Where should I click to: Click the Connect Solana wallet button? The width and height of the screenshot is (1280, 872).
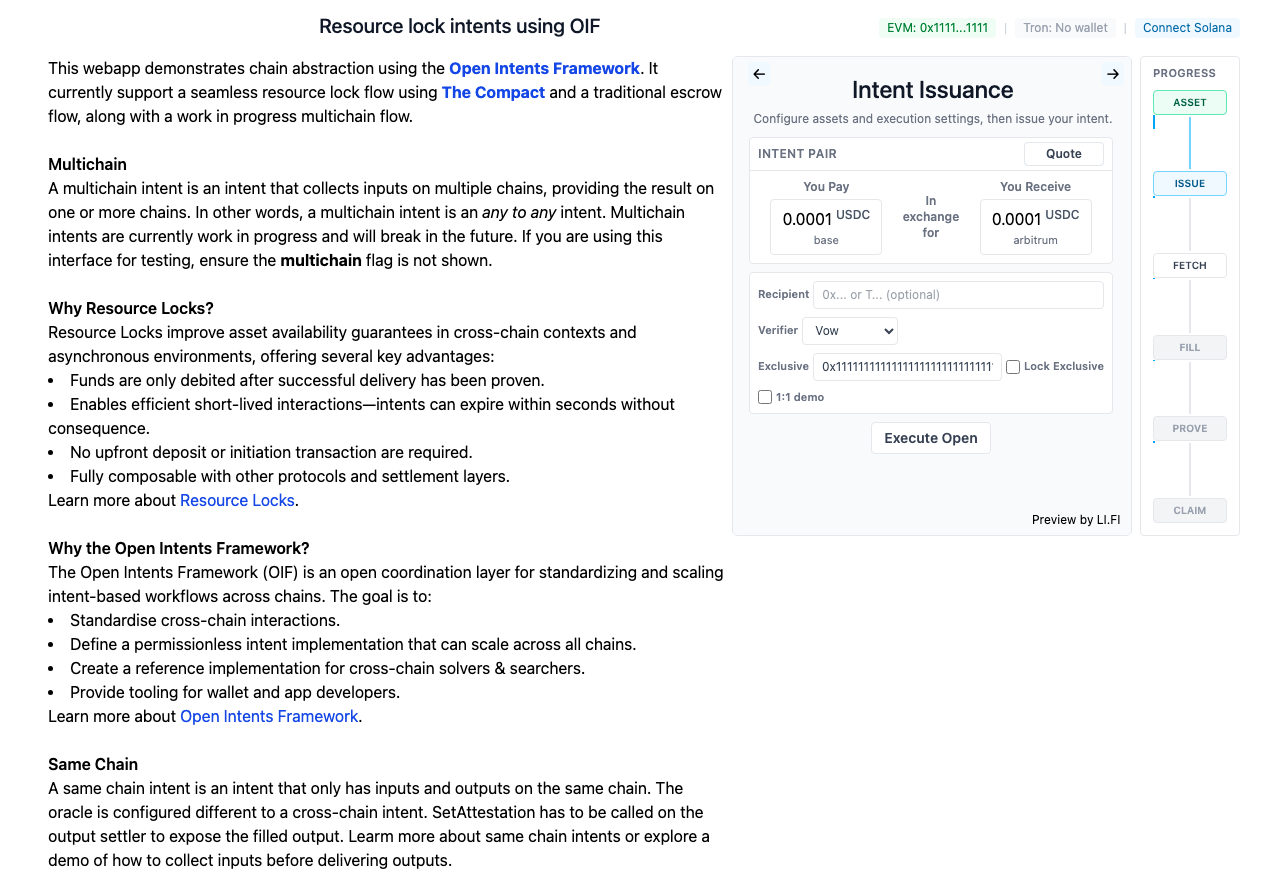1187,28
